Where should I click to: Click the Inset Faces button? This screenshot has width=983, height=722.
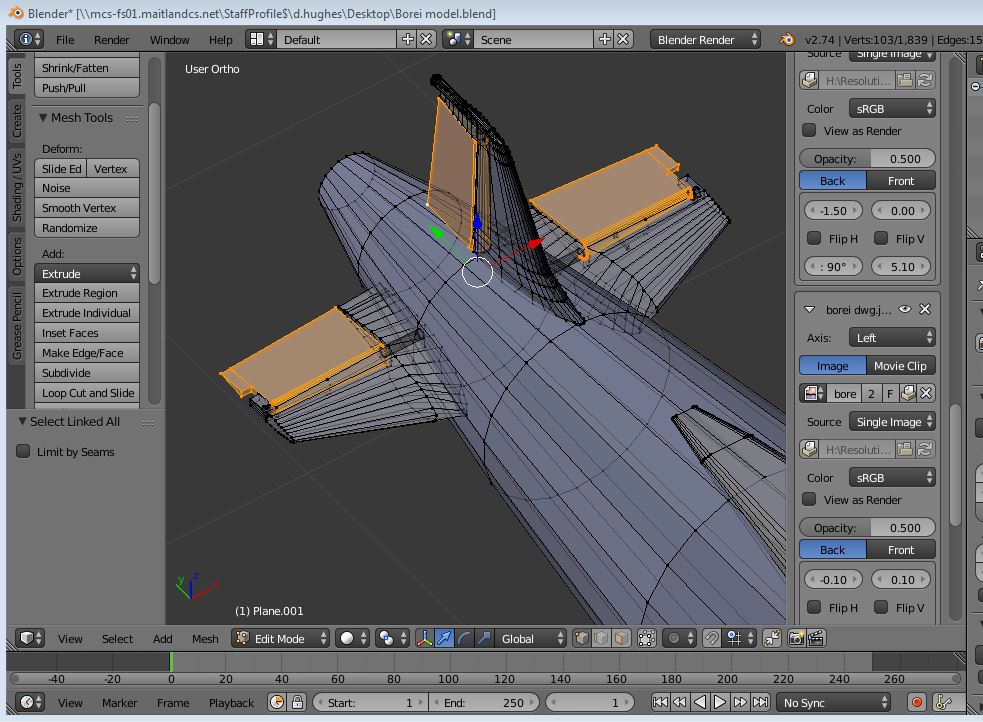pos(87,333)
